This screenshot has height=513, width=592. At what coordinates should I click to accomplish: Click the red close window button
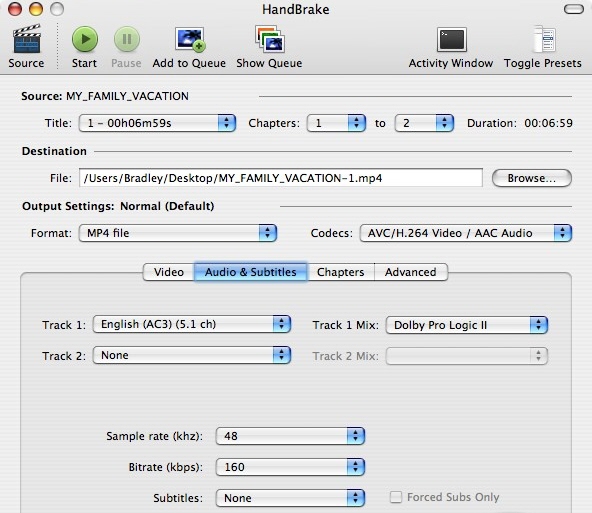point(15,9)
